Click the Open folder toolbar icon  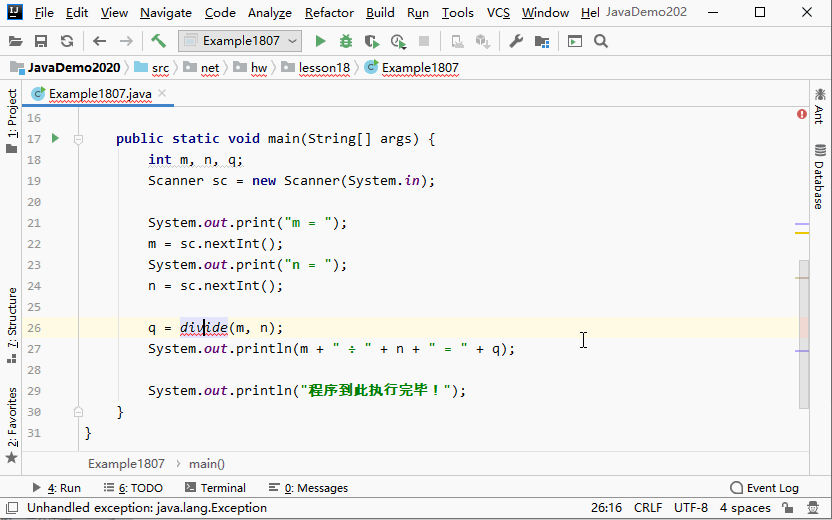(16, 41)
